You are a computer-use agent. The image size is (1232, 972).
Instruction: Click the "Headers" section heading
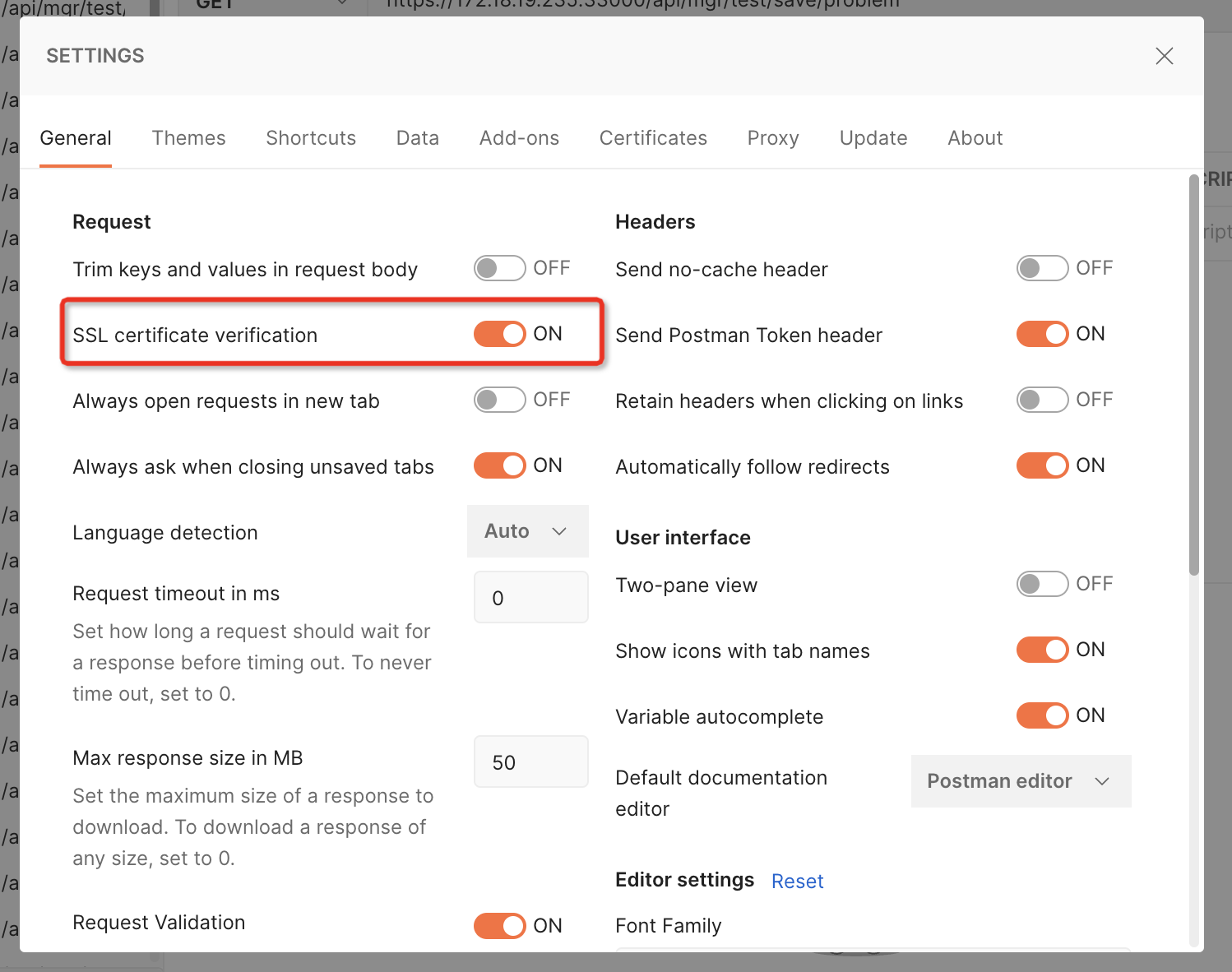point(655,222)
